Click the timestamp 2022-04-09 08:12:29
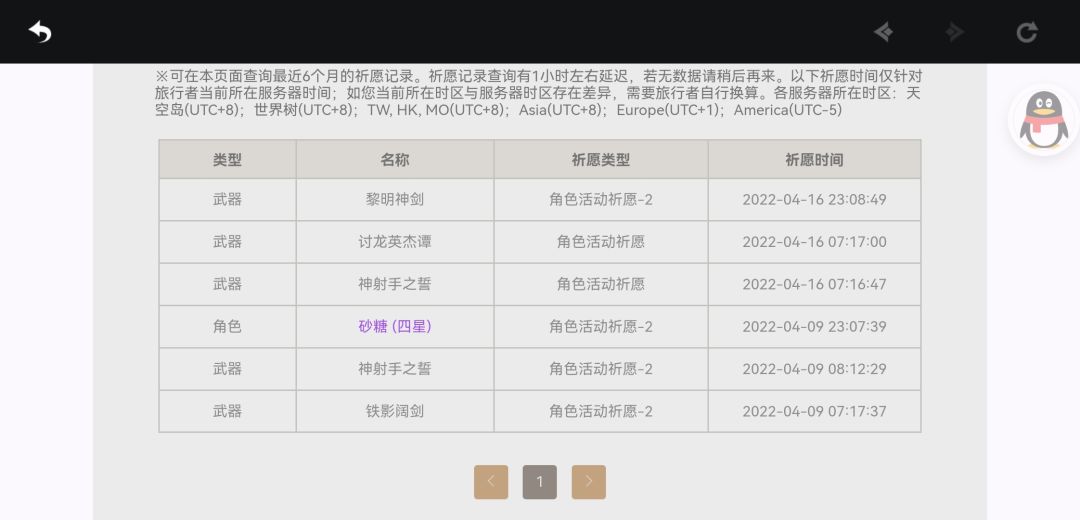The image size is (1080, 520). click(x=814, y=369)
